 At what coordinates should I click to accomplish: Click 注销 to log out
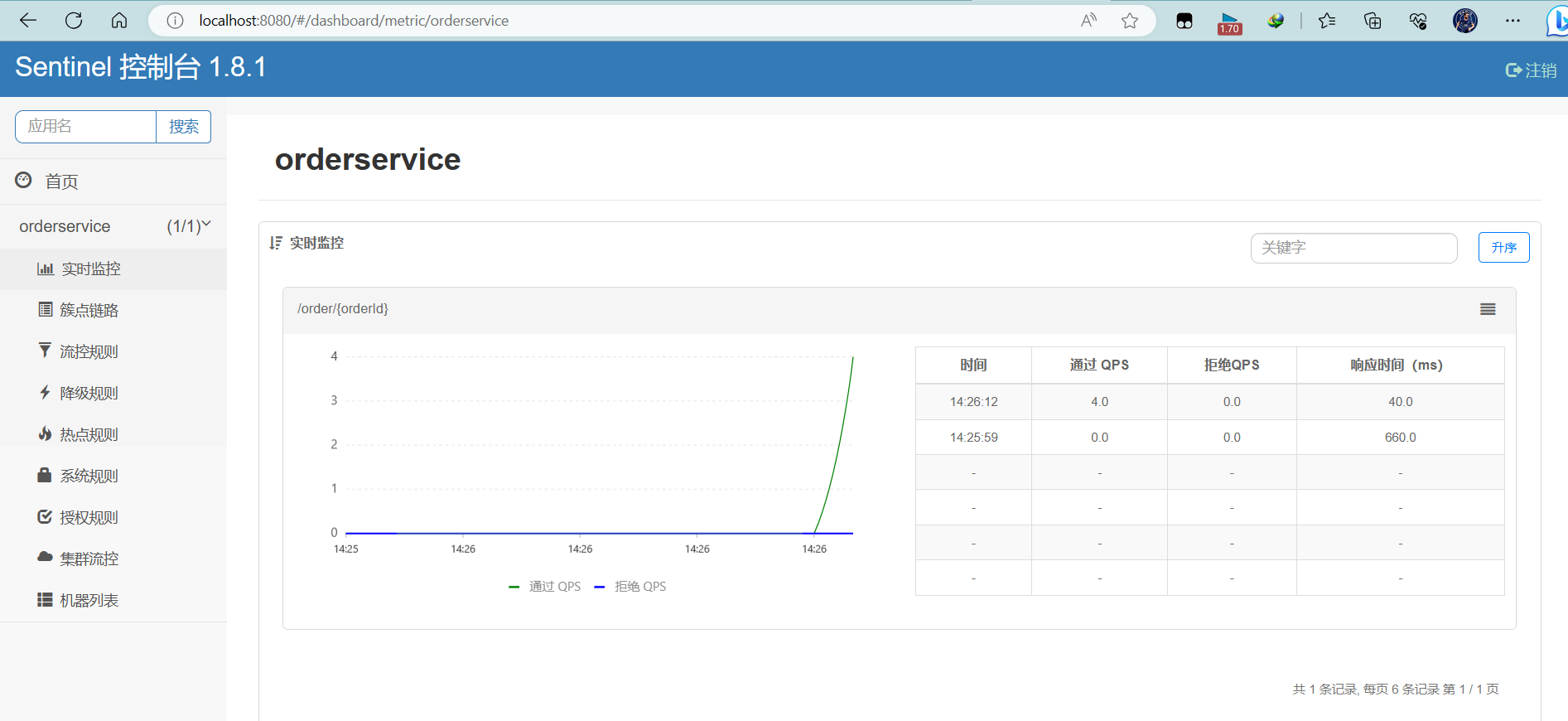click(1531, 70)
